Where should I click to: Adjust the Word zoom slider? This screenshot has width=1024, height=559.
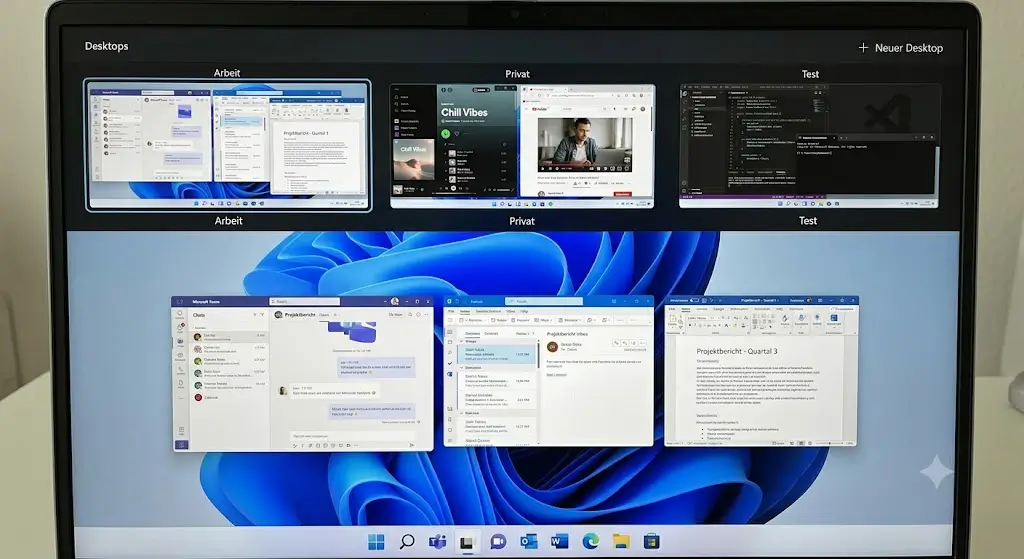[x=829, y=443]
